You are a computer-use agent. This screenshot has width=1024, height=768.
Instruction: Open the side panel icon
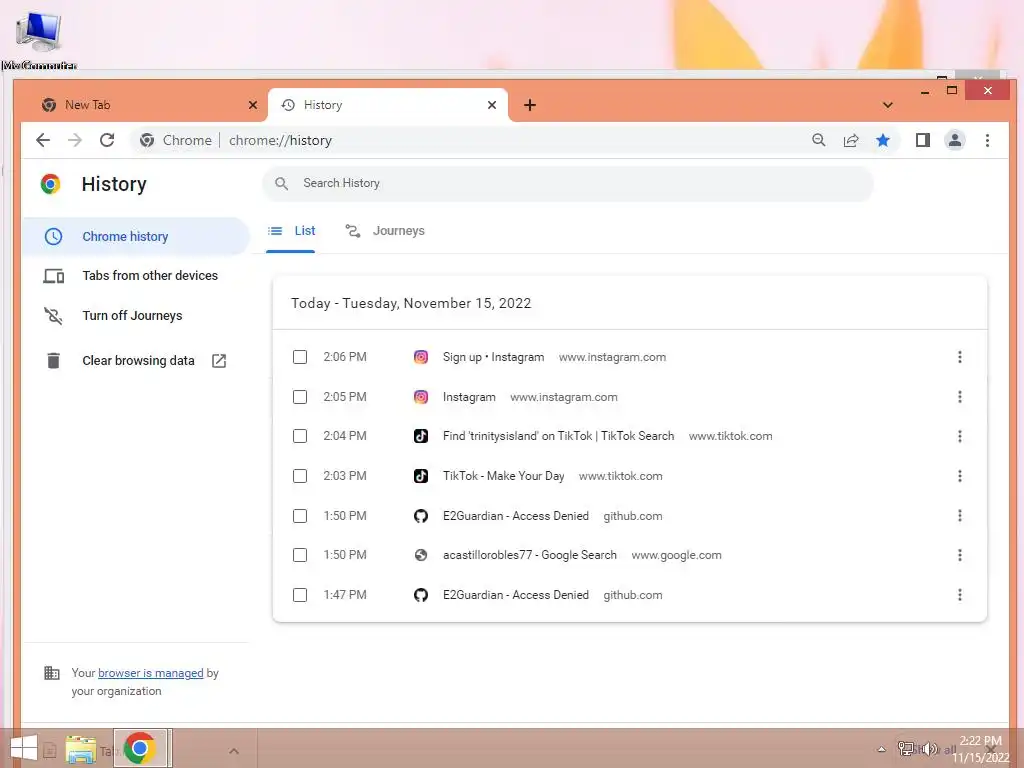click(x=922, y=140)
